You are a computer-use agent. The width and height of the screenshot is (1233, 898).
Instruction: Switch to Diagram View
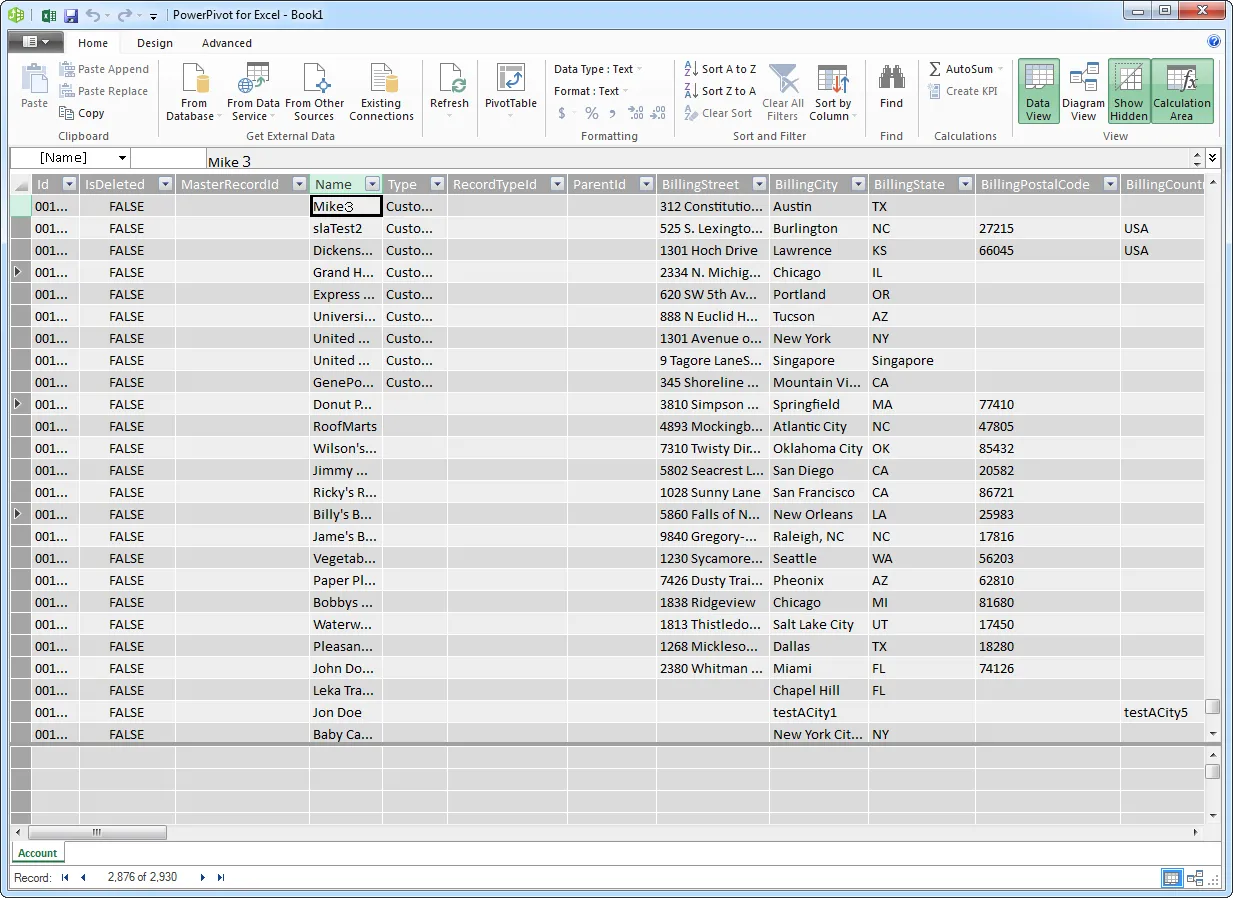point(1082,92)
